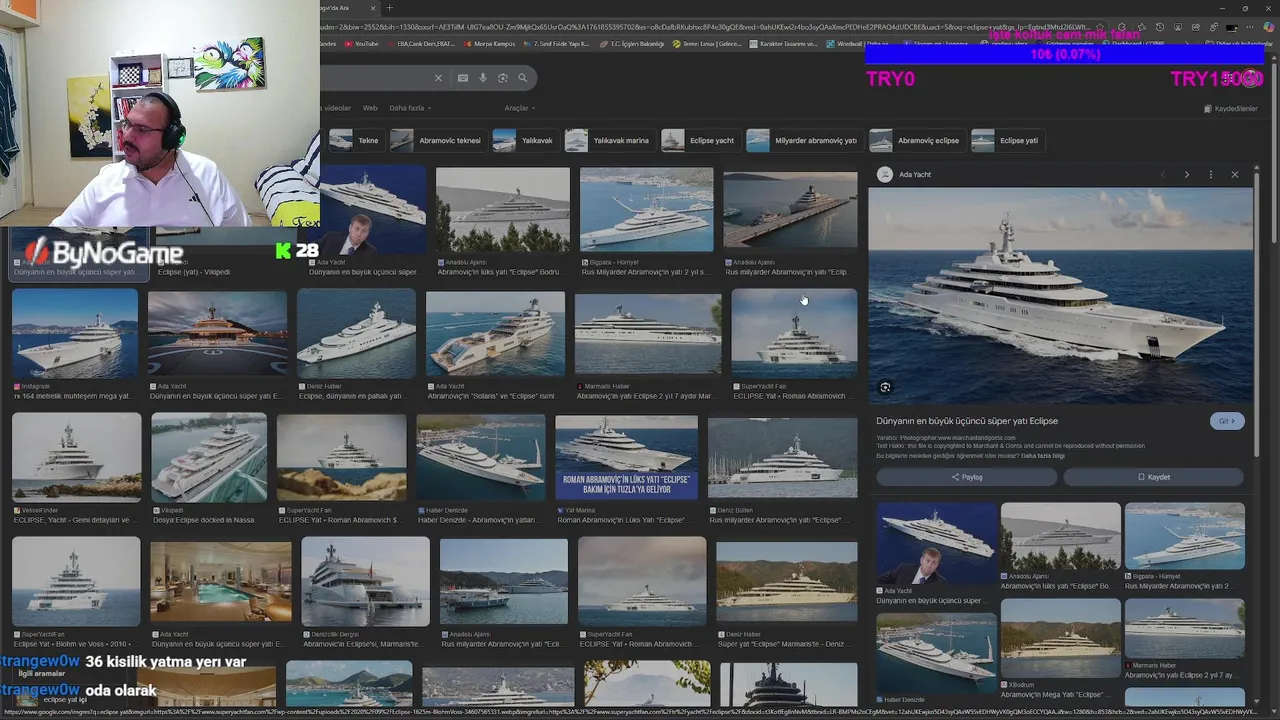Select the Eclipse yatı filter chip
The width and height of the screenshot is (1280, 720).
[x=1007, y=141]
